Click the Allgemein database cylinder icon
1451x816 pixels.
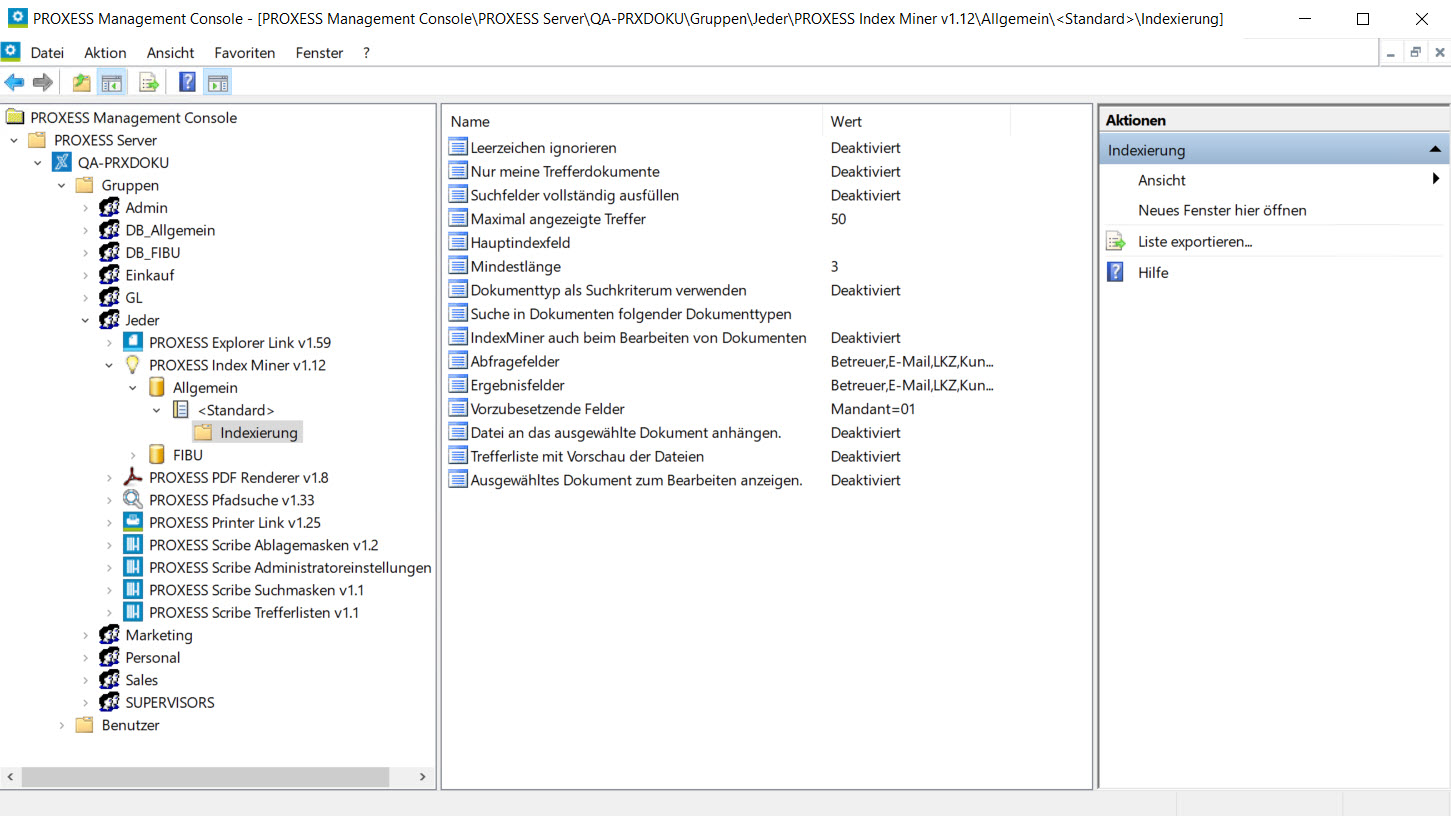pyautogui.click(x=156, y=387)
